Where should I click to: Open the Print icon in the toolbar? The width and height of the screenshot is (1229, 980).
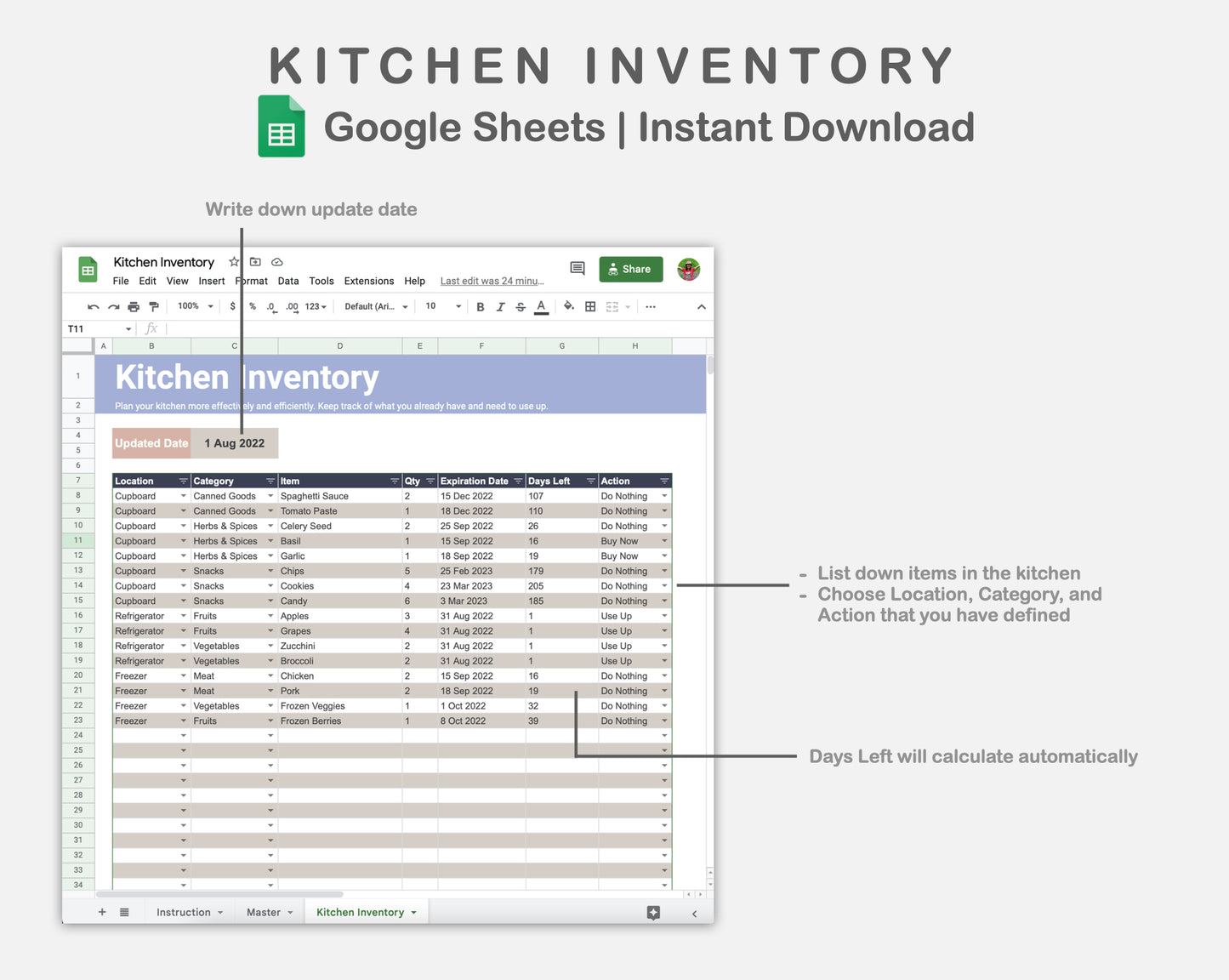134,306
